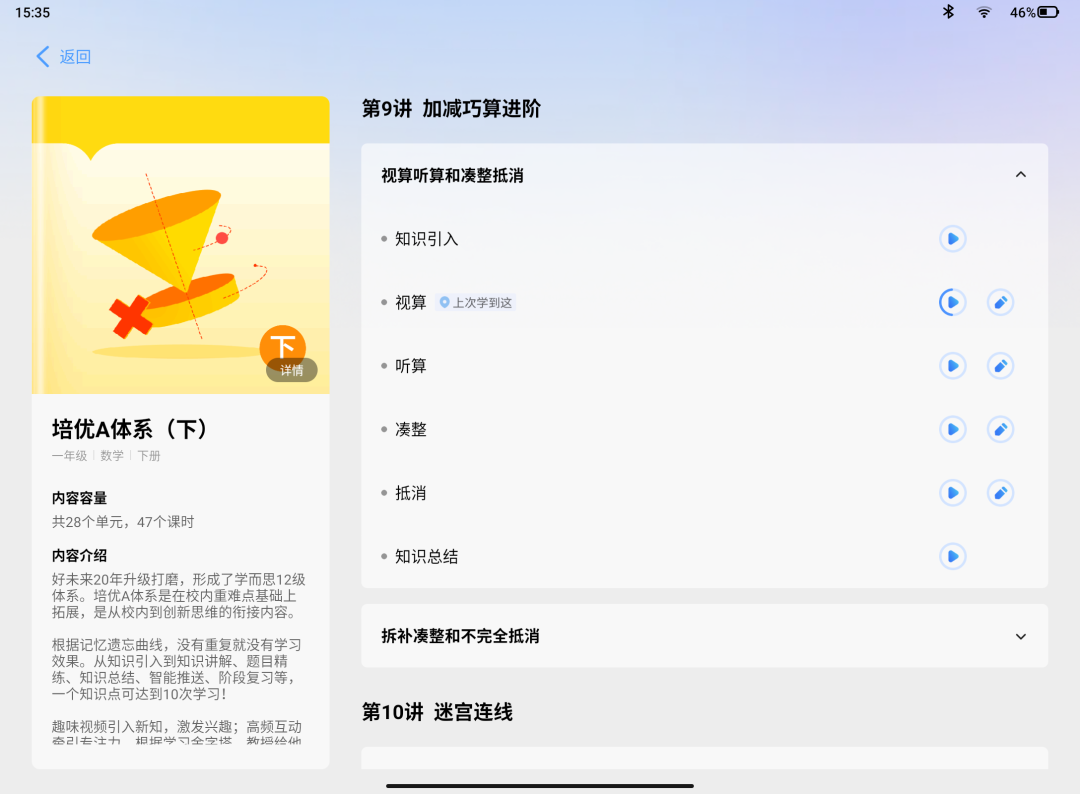Tap the 内容容量 heading
The height and width of the screenshot is (794, 1080).
79,498
